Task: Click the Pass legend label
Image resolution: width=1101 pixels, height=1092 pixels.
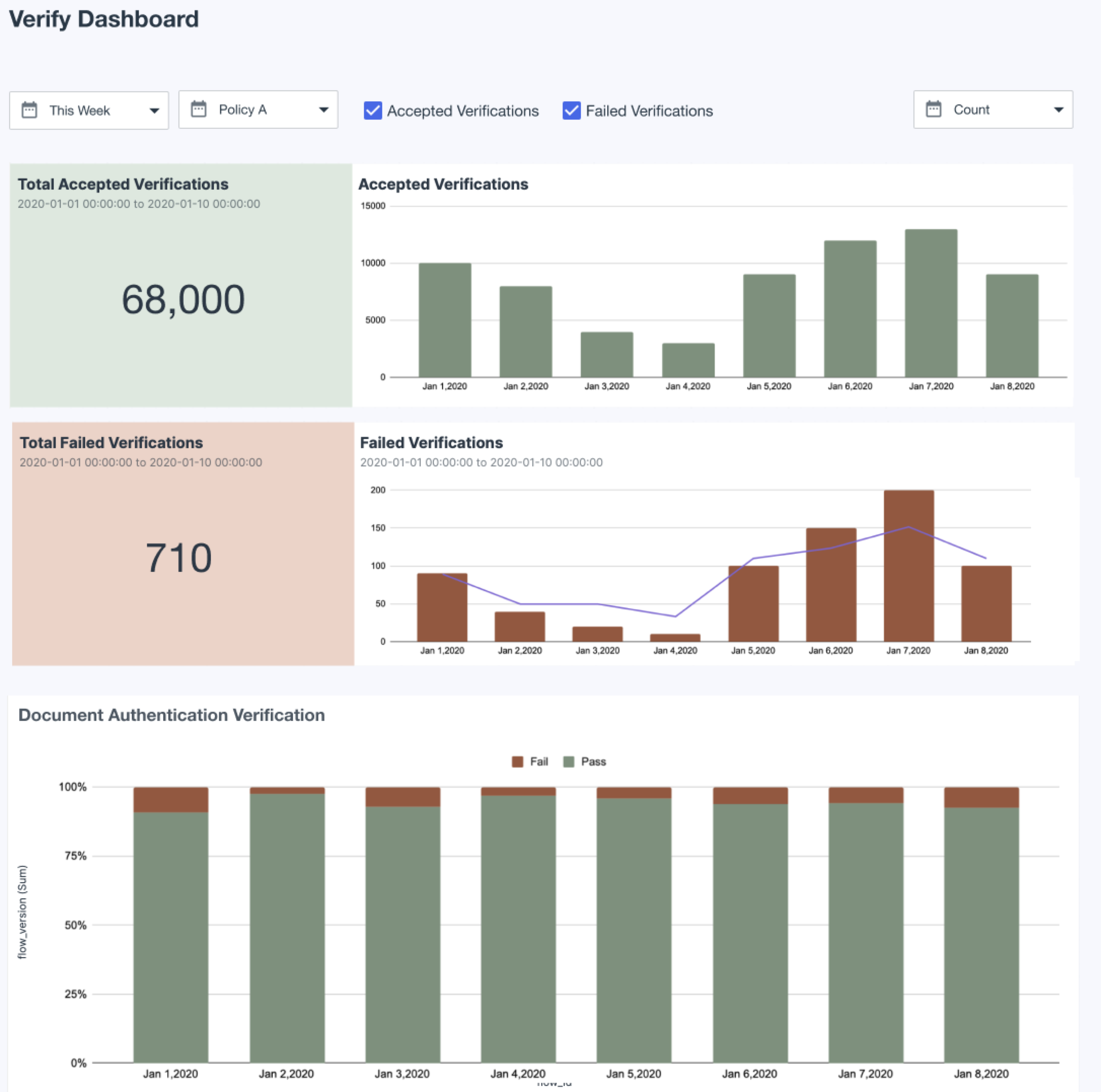Action: (x=593, y=761)
